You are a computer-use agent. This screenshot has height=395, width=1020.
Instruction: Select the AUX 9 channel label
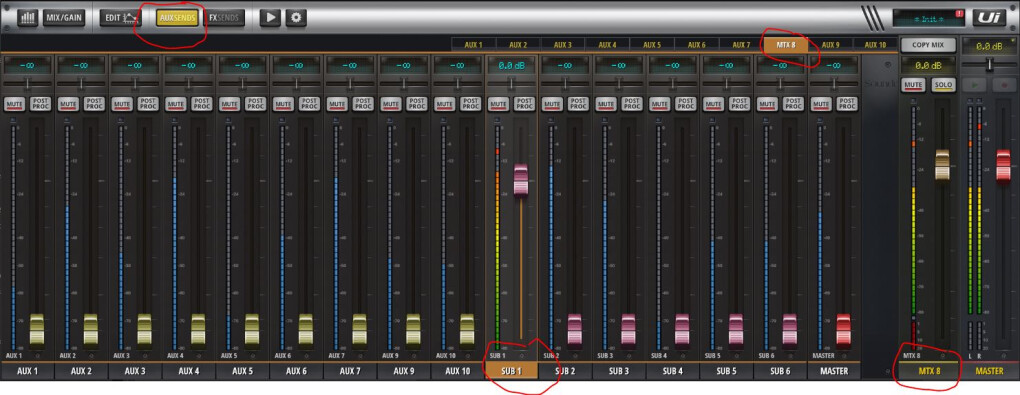pos(403,371)
